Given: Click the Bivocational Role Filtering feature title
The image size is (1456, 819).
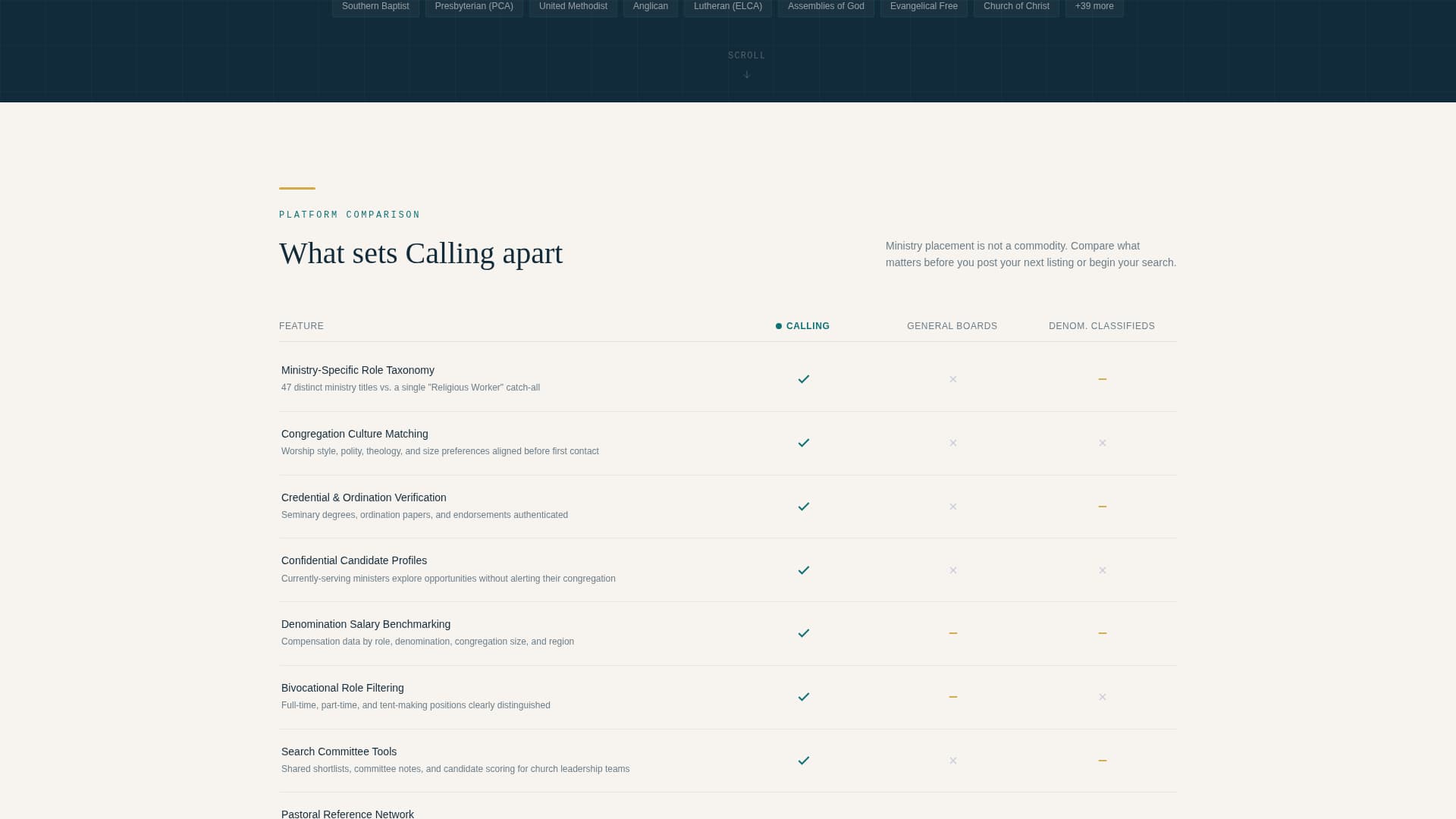Looking at the screenshot, I should pyautogui.click(x=343, y=688).
